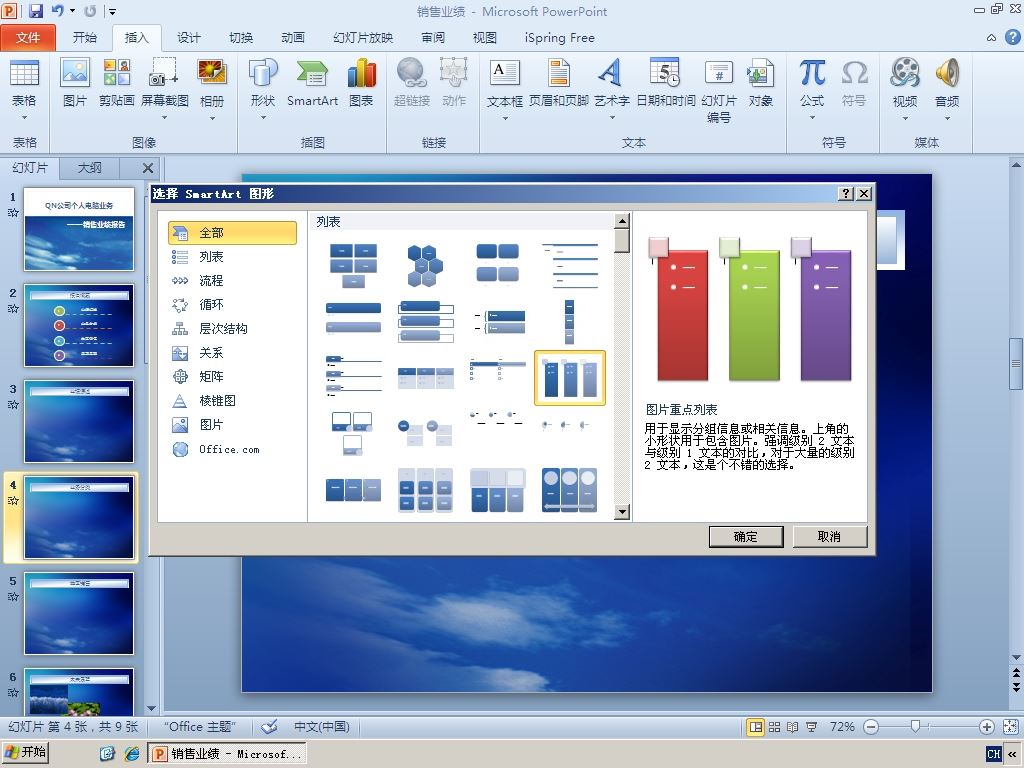Image resolution: width=1024 pixels, height=768 pixels.
Task: Switch to slide sorter view in status bar
Action: click(x=775, y=727)
